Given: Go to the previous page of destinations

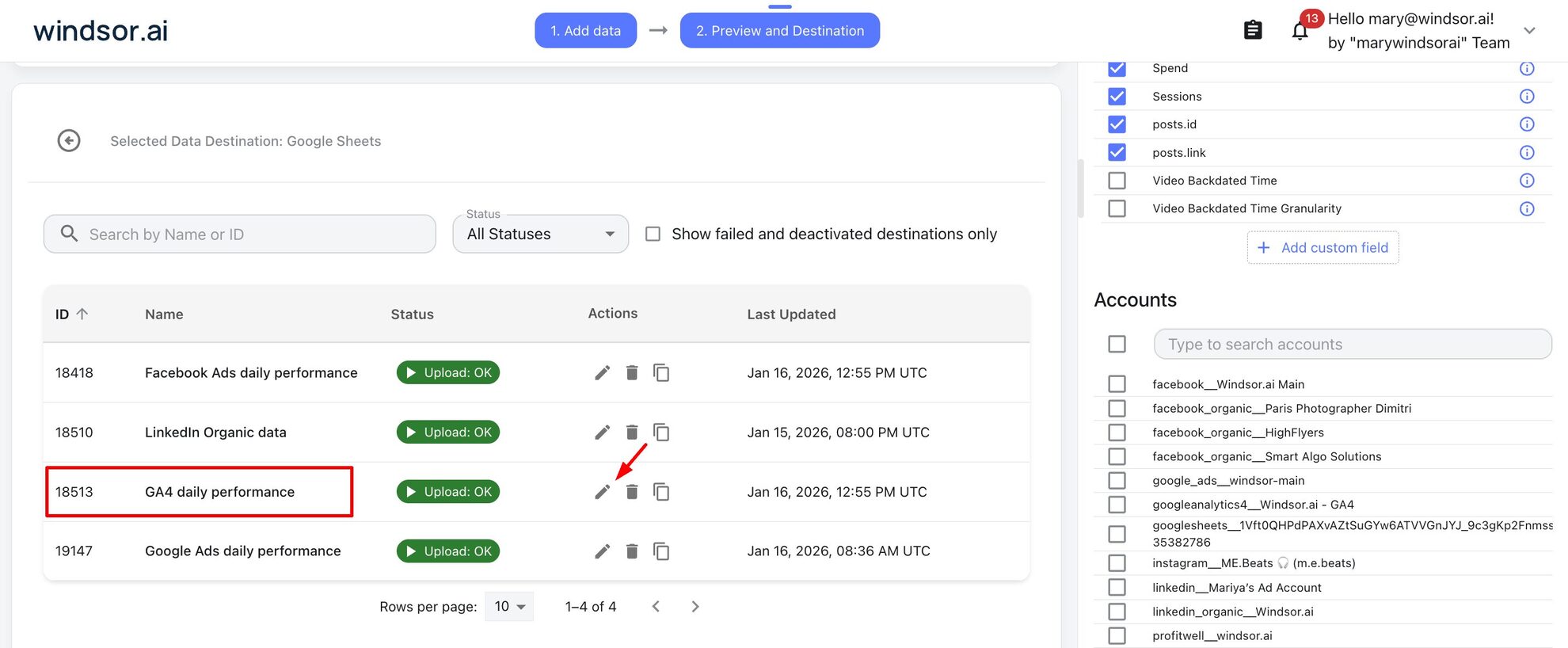Looking at the screenshot, I should pos(656,607).
